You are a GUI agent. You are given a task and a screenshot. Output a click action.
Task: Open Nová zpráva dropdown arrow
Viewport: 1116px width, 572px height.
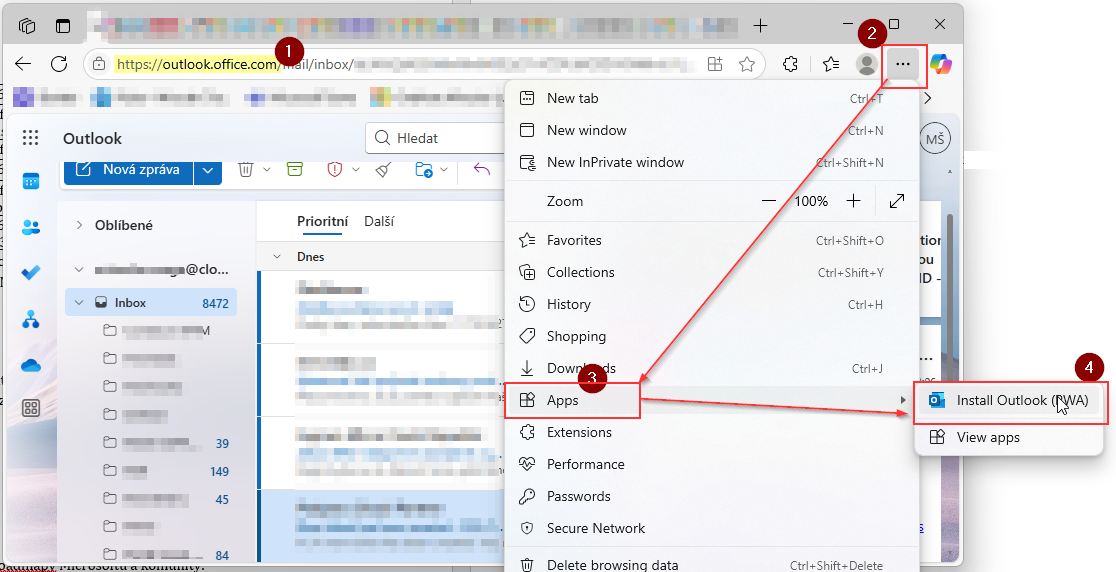(207, 170)
